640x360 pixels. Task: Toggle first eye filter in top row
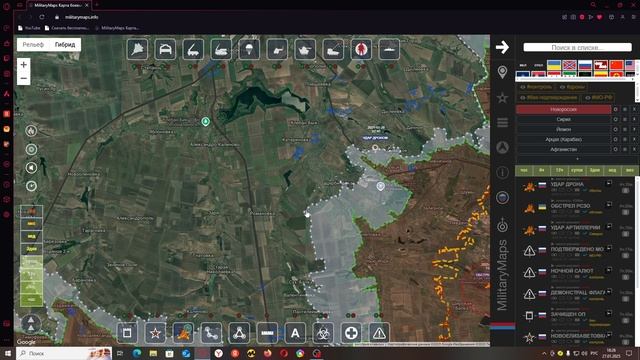pos(536,87)
